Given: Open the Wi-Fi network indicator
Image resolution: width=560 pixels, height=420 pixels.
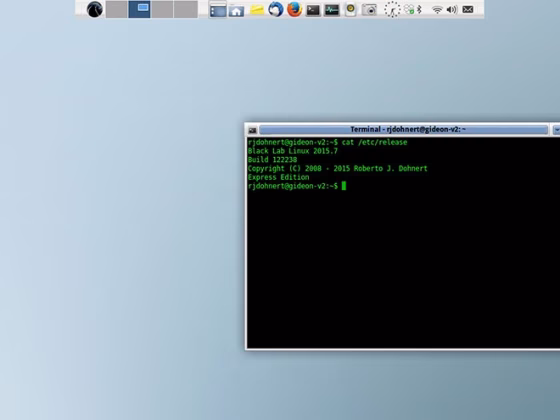Looking at the screenshot, I should tap(437, 10).
